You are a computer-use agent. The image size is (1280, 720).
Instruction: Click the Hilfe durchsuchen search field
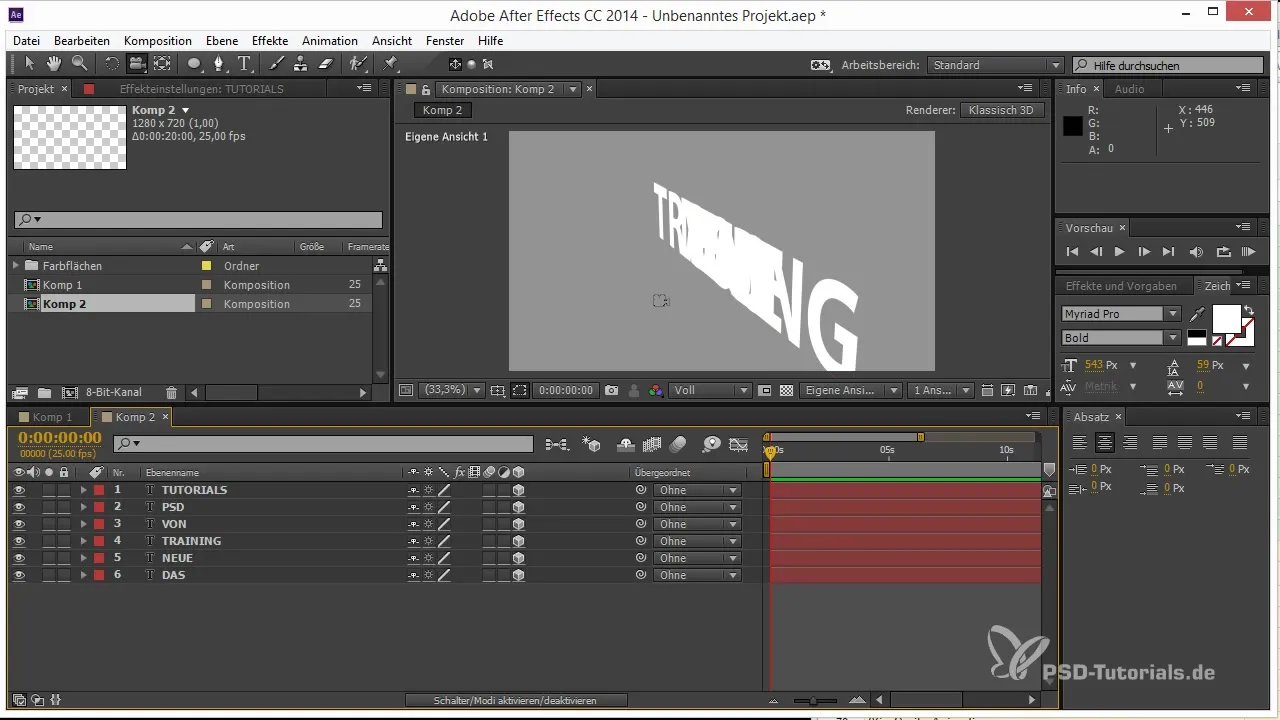(x=1166, y=65)
